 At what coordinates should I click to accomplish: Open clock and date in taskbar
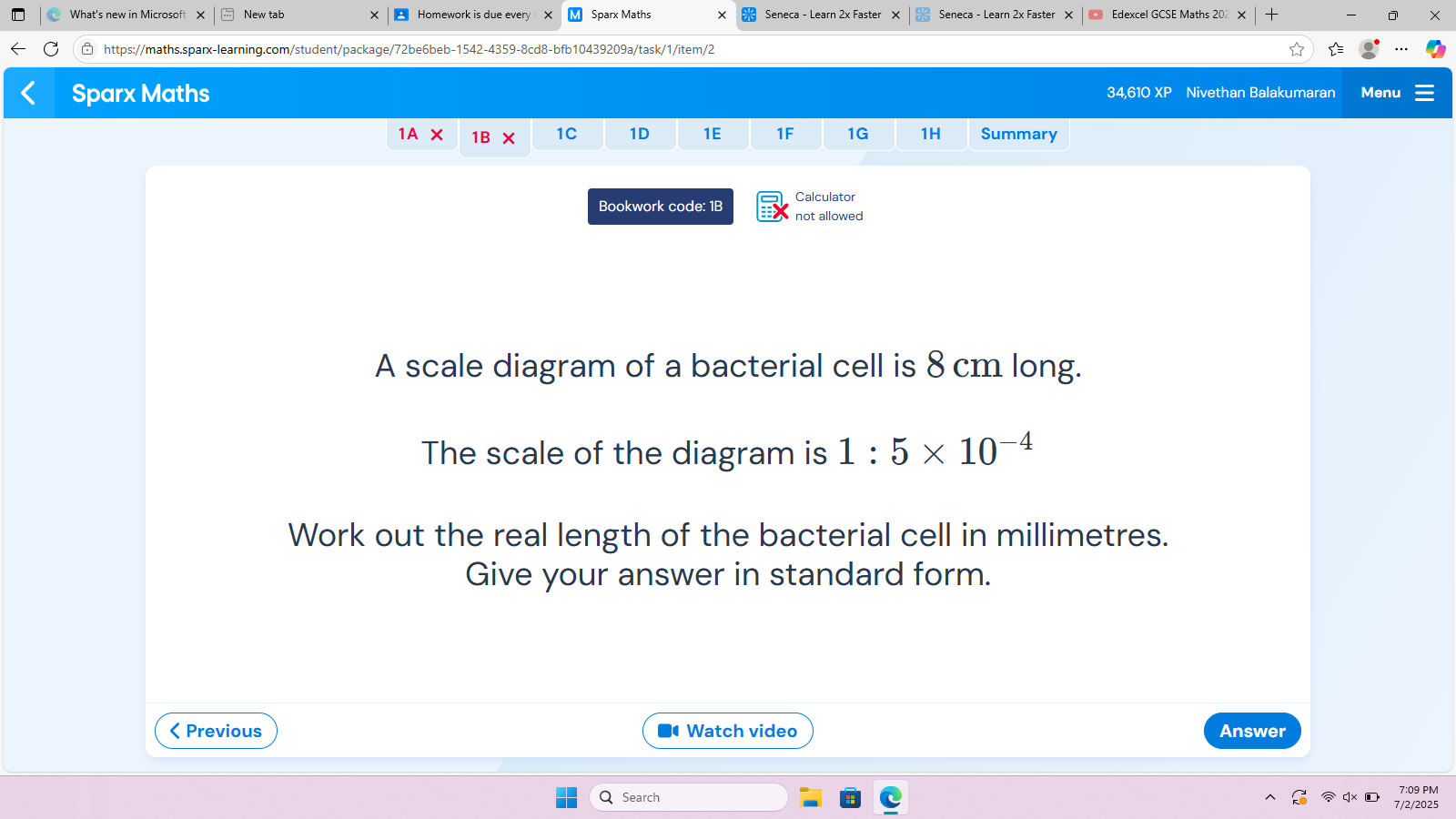pos(1418,797)
